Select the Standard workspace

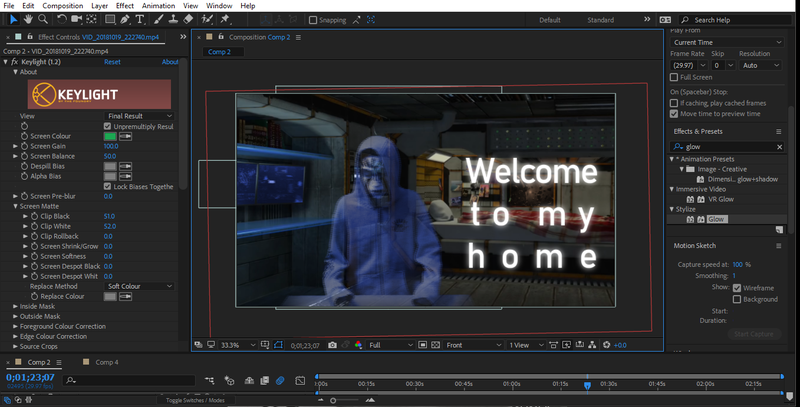(601, 20)
